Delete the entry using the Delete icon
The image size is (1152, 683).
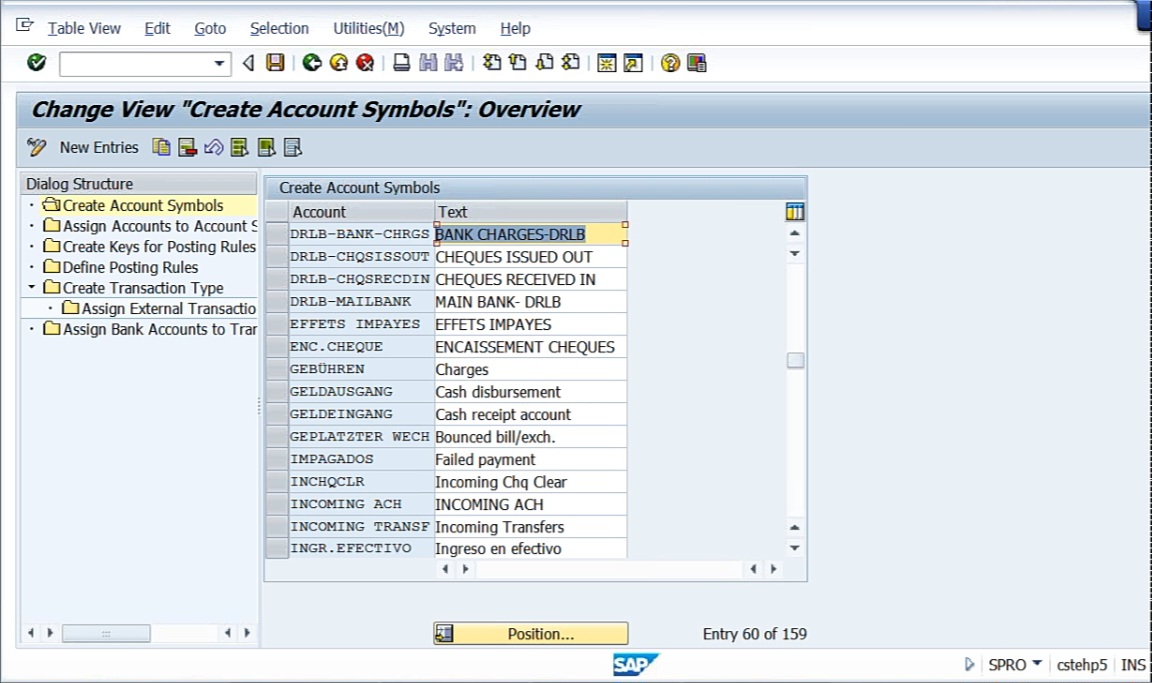(x=187, y=148)
